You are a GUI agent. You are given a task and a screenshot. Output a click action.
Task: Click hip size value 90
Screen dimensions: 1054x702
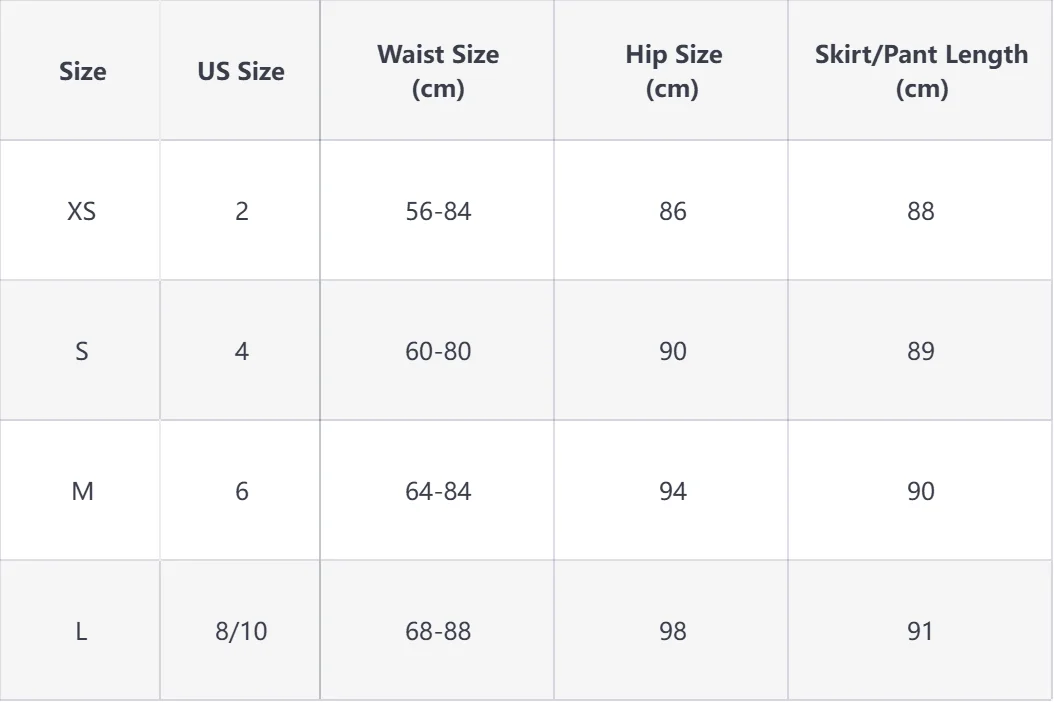672,351
